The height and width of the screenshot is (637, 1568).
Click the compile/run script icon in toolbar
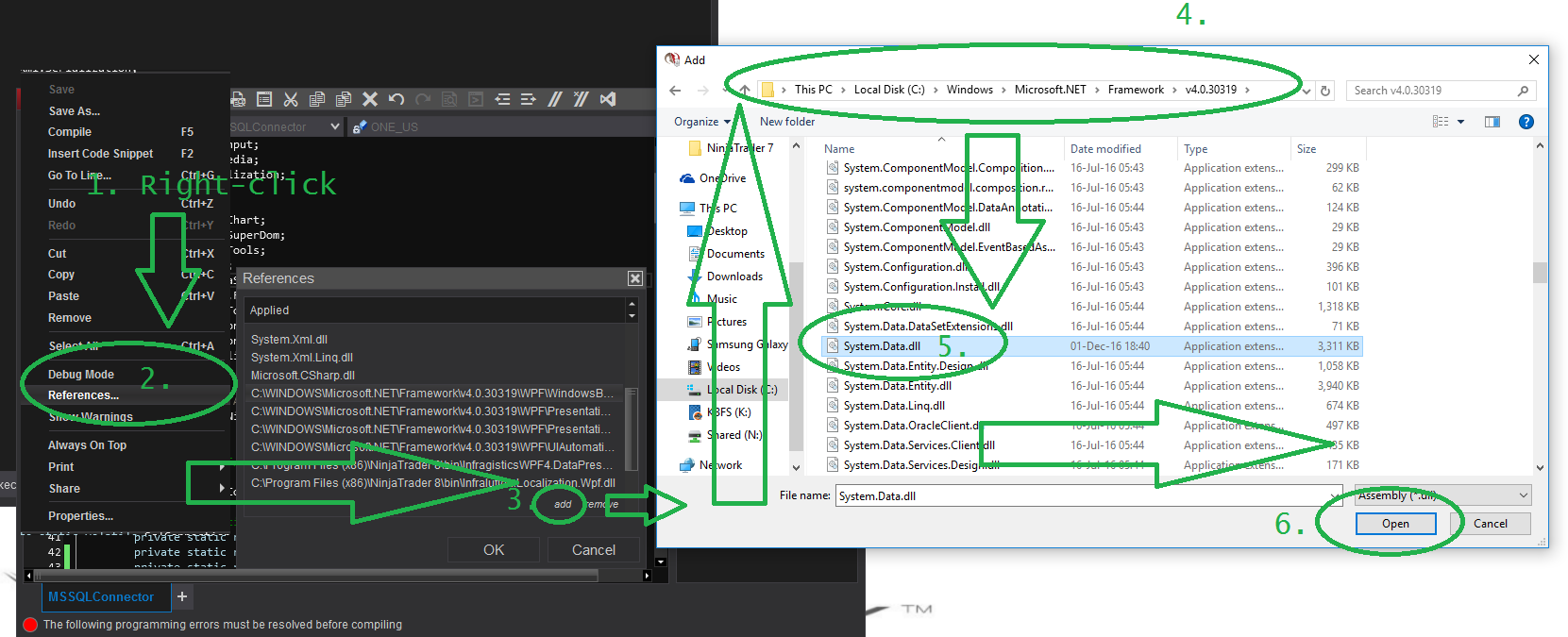point(476,99)
